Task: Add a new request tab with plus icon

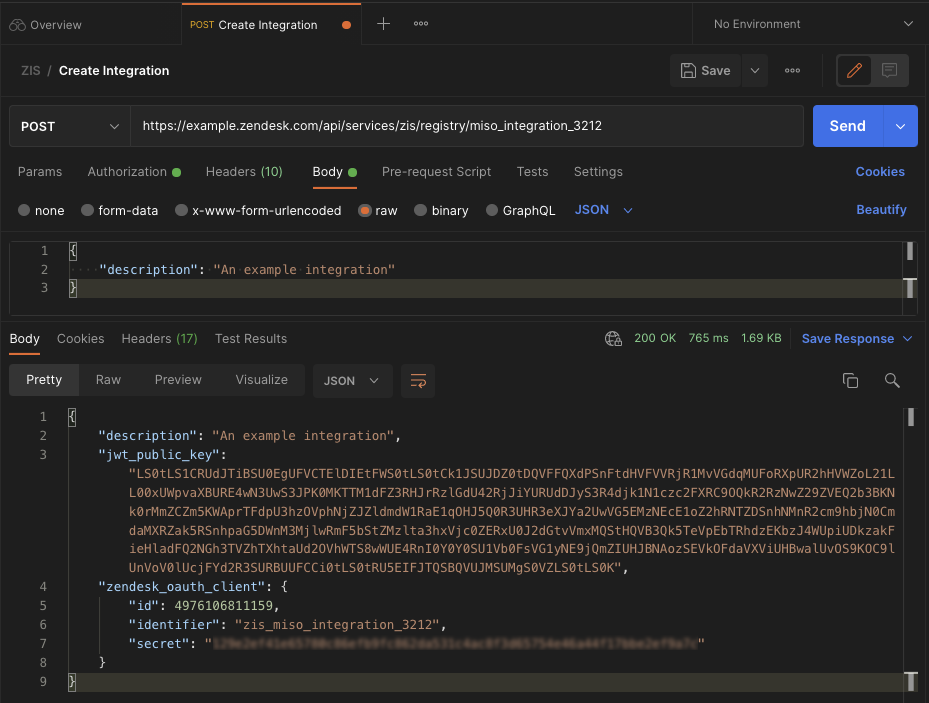Action: coord(383,24)
